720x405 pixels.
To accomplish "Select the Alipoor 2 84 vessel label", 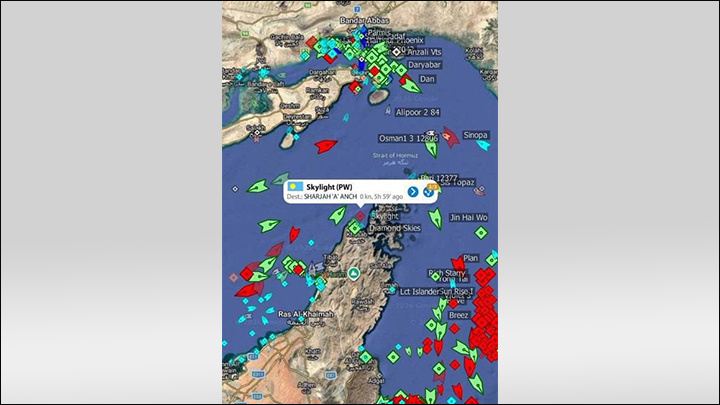I will 417,112.
